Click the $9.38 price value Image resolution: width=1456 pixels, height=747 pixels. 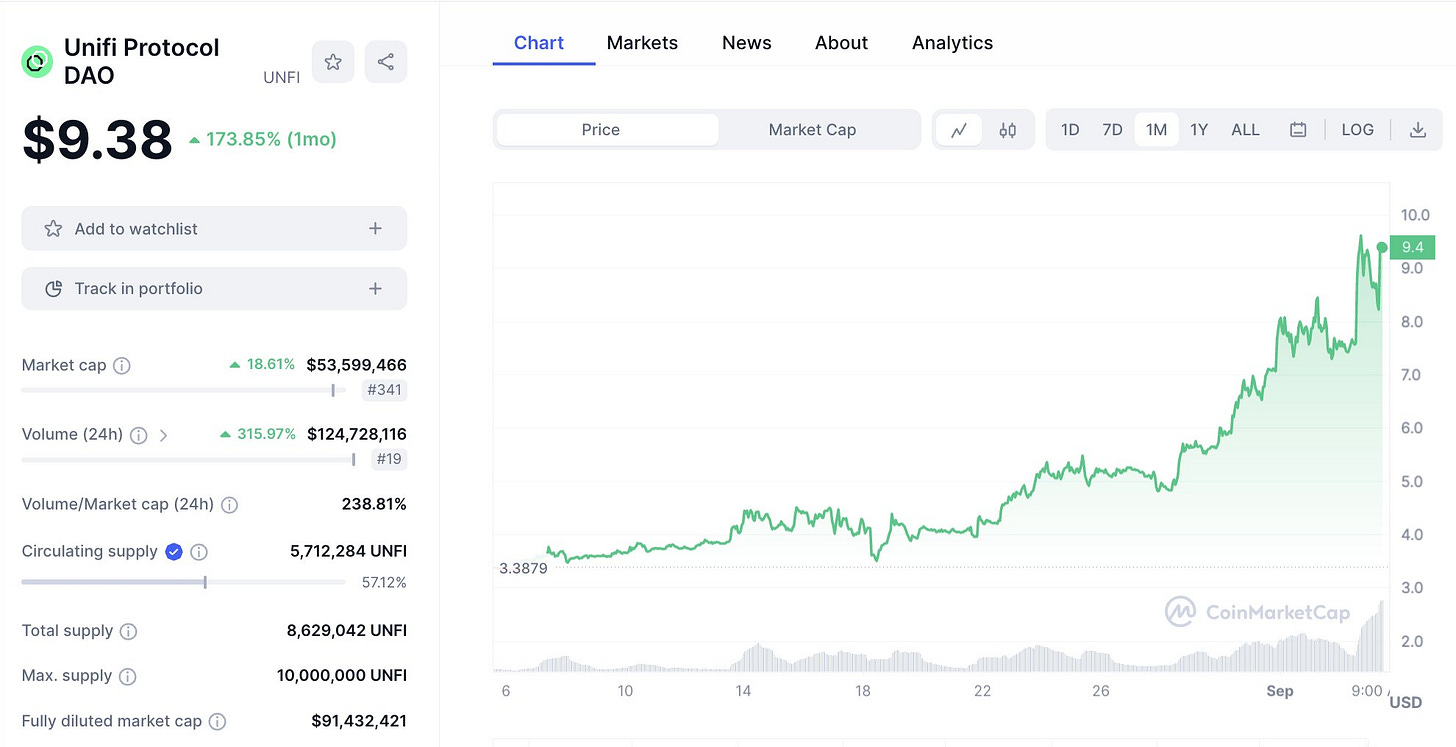click(x=97, y=139)
